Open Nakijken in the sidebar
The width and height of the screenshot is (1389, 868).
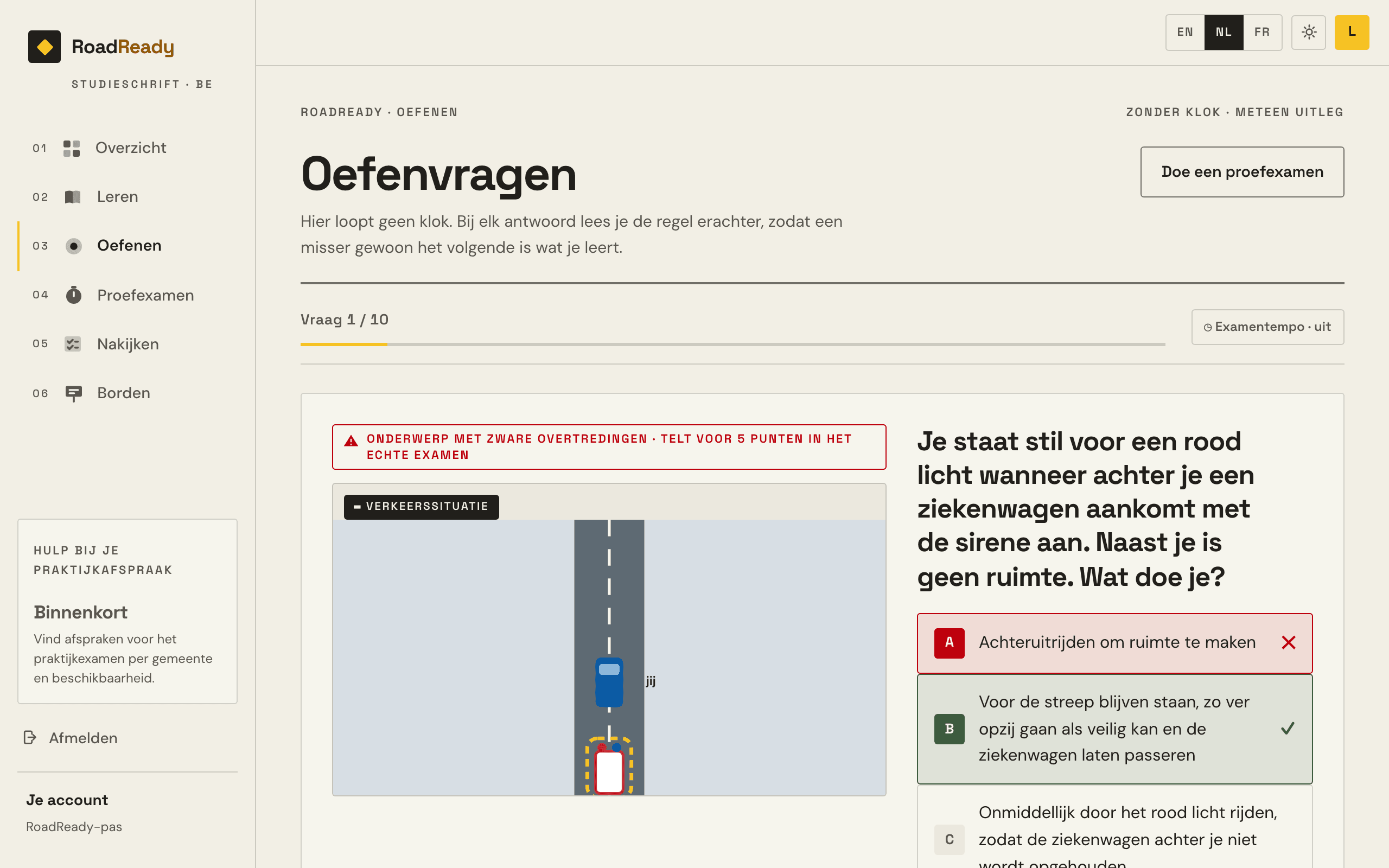pos(128,344)
